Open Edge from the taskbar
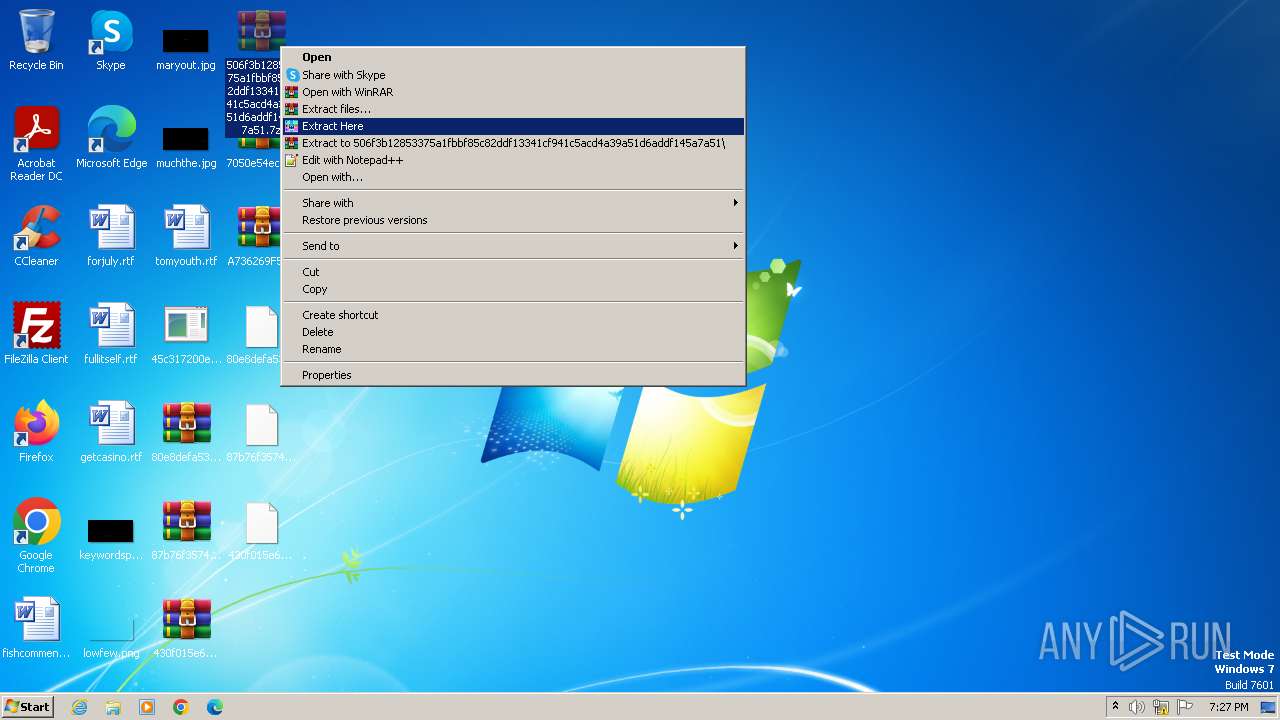The height and width of the screenshot is (720, 1280). point(215,707)
